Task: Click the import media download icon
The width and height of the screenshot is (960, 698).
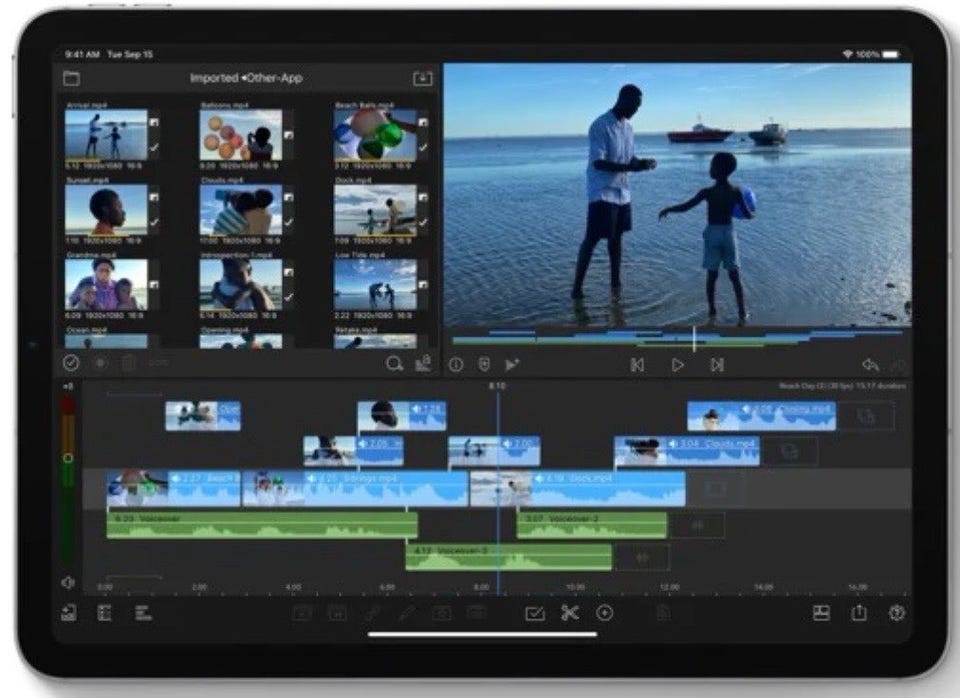Action: coord(422,79)
